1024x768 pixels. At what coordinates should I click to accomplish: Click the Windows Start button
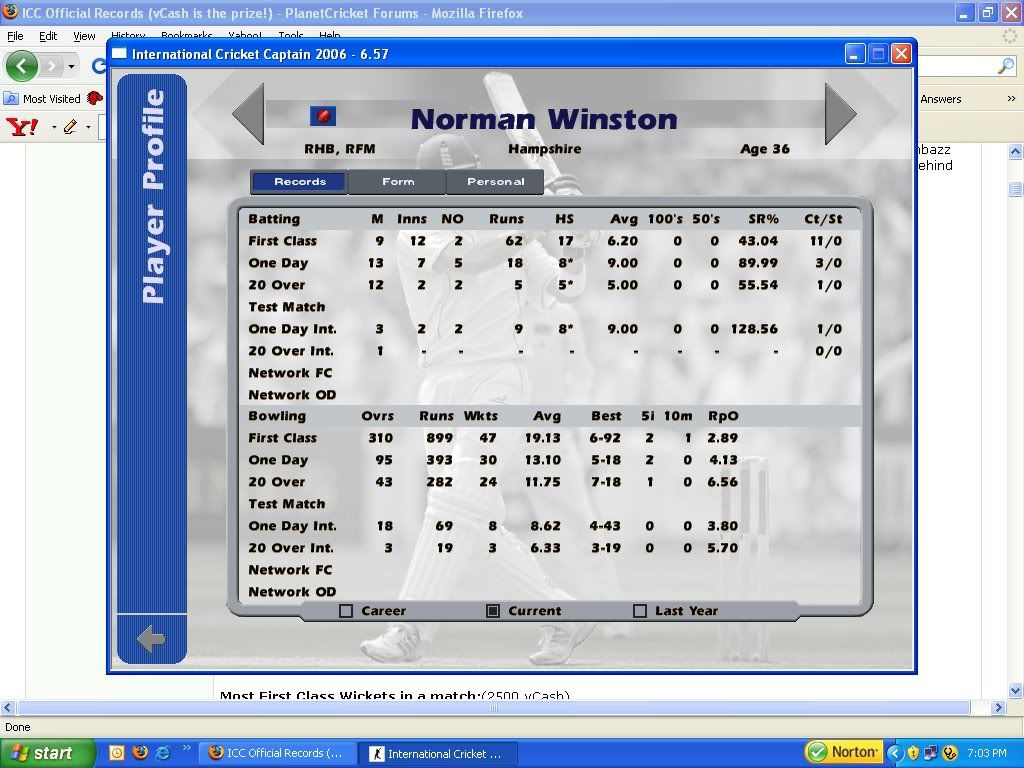(x=47, y=753)
